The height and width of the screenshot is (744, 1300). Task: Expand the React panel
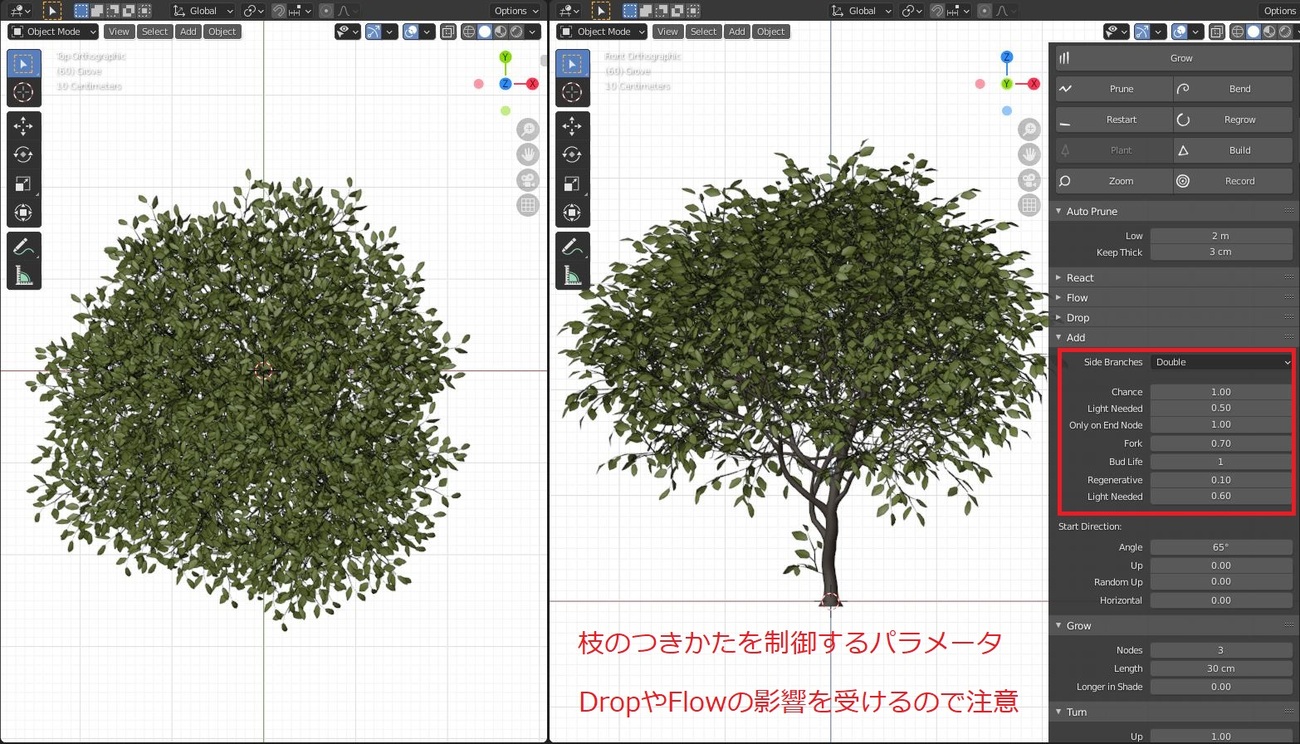tap(1080, 278)
